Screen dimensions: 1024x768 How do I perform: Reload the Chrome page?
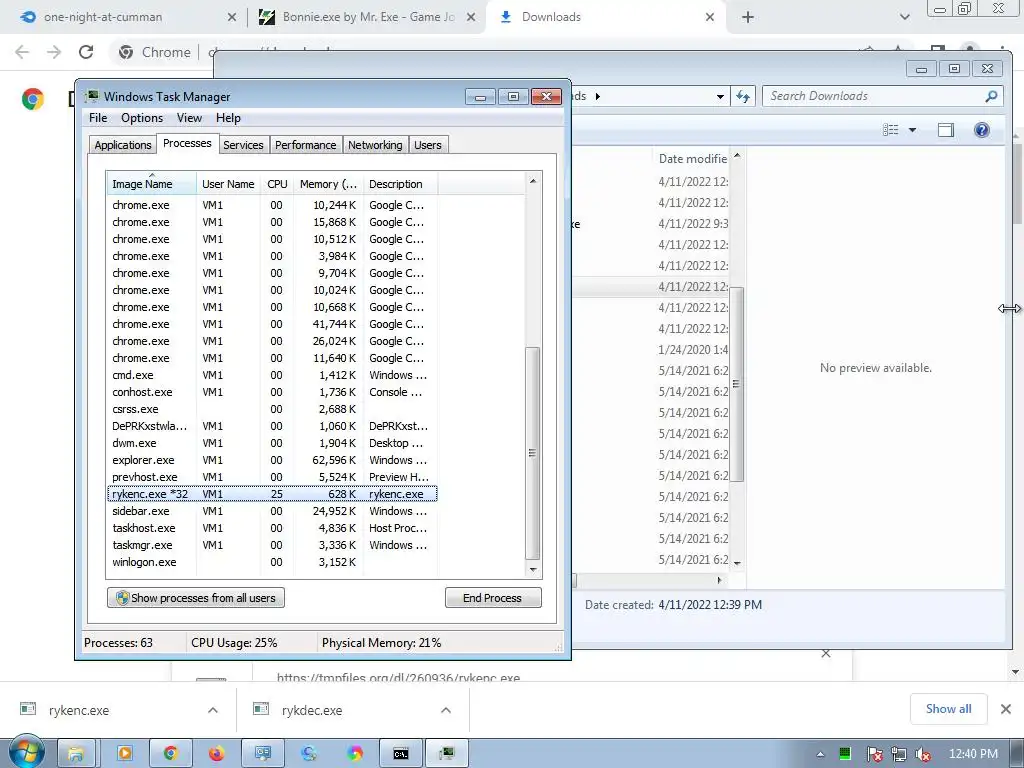(86, 52)
